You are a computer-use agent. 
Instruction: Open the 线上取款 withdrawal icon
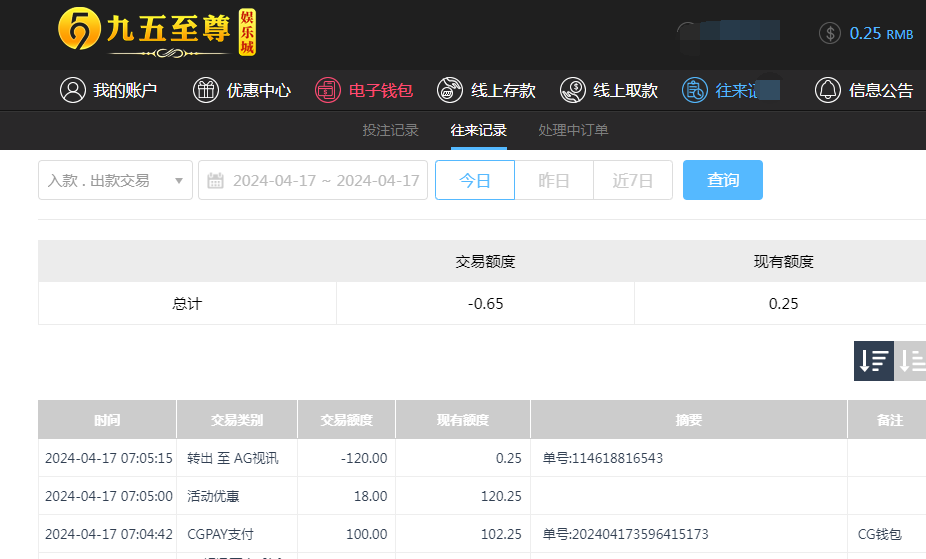click(572, 90)
